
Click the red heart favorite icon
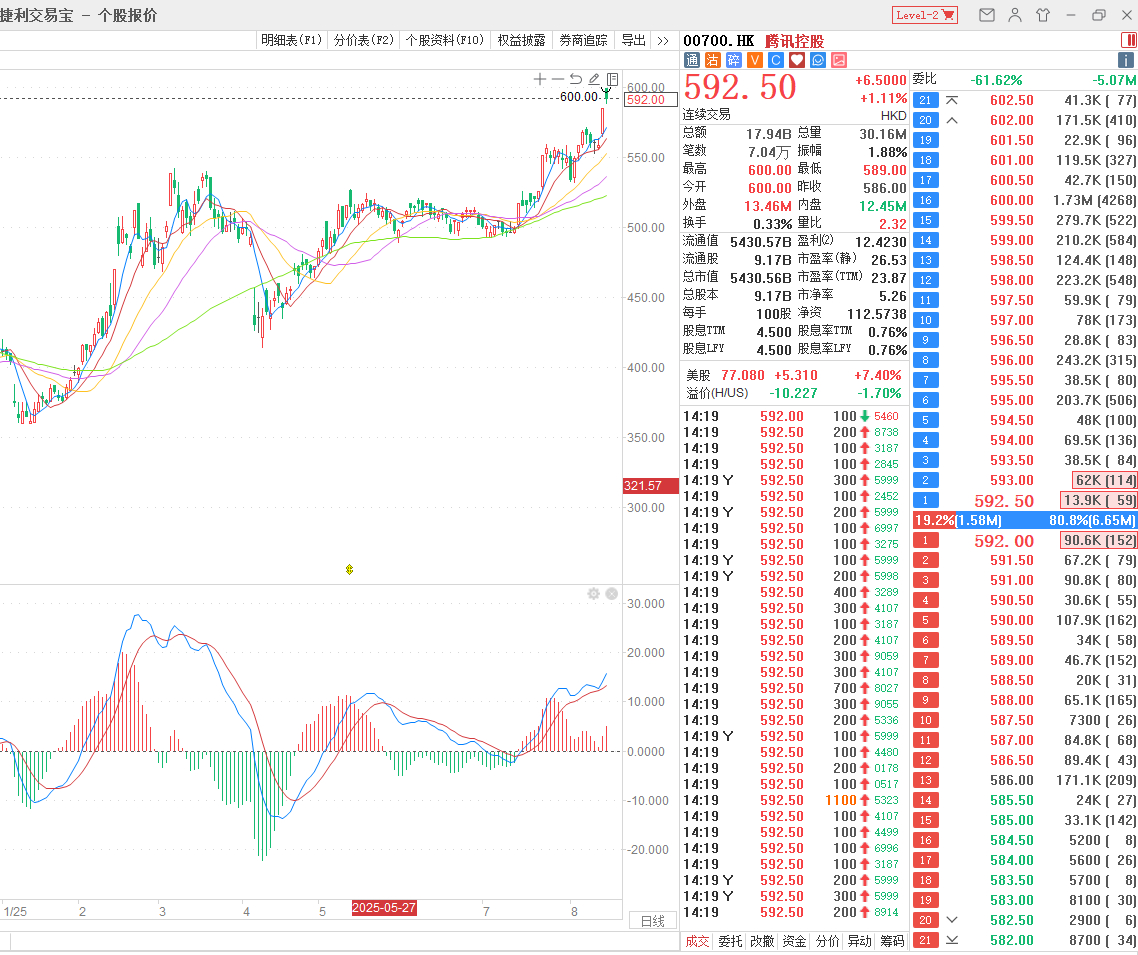click(x=797, y=60)
